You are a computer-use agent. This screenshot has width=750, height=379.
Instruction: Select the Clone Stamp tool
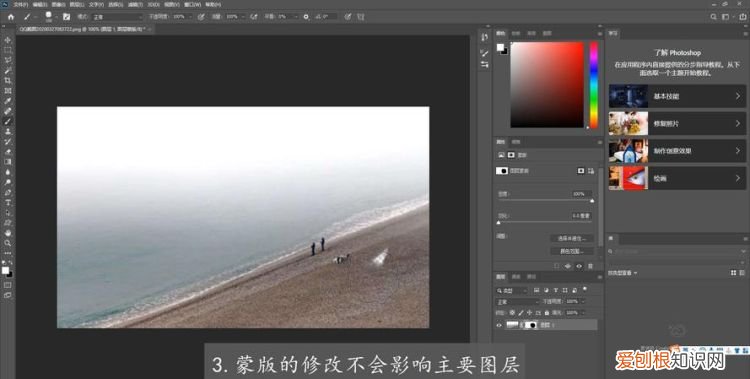tap(8, 132)
